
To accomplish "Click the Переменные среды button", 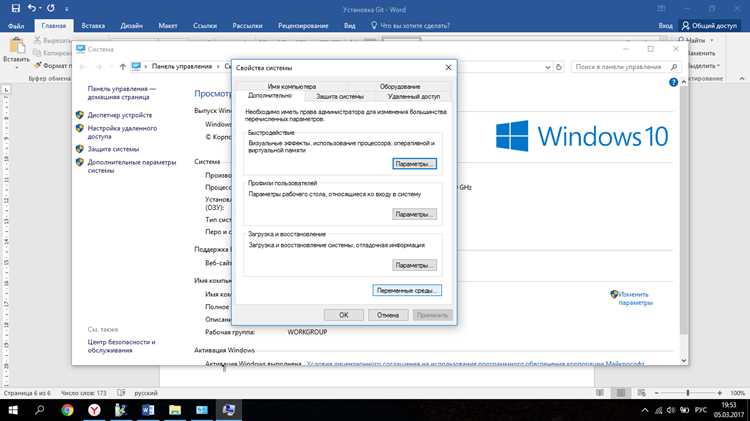I will [x=407, y=290].
